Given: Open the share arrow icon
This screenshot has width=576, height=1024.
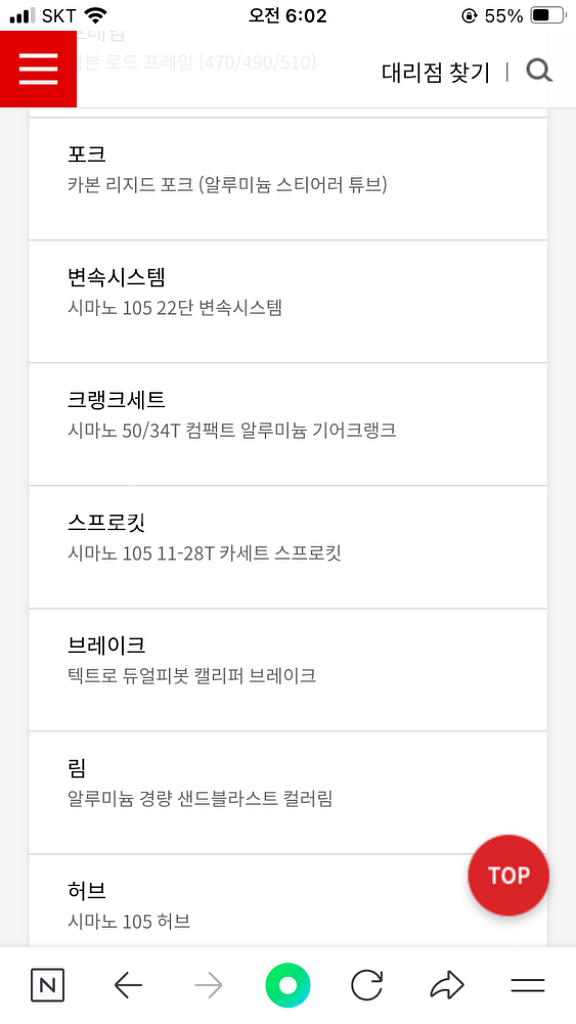Looking at the screenshot, I should 448,985.
